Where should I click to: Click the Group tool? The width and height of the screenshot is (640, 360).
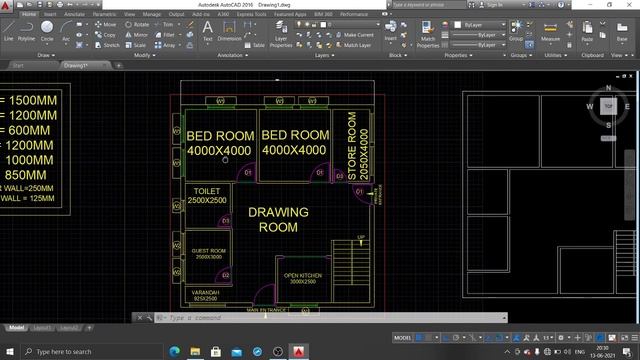click(516, 31)
